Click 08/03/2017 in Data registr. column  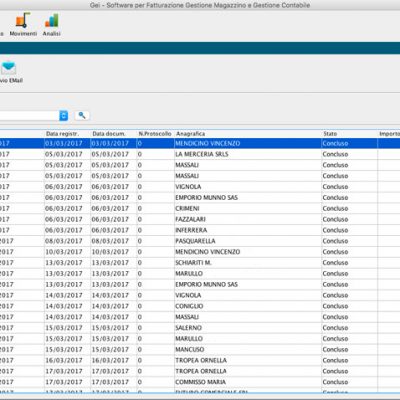[64, 241]
